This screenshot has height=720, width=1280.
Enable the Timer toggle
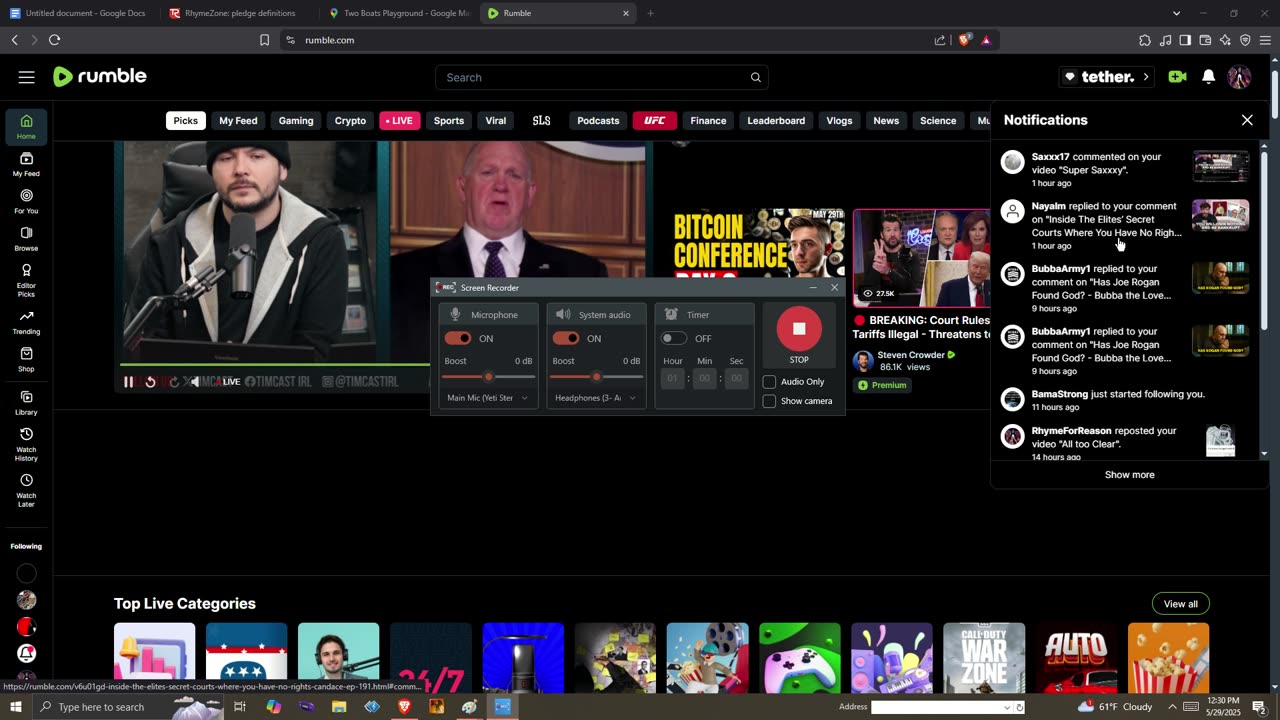pos(674,338)
